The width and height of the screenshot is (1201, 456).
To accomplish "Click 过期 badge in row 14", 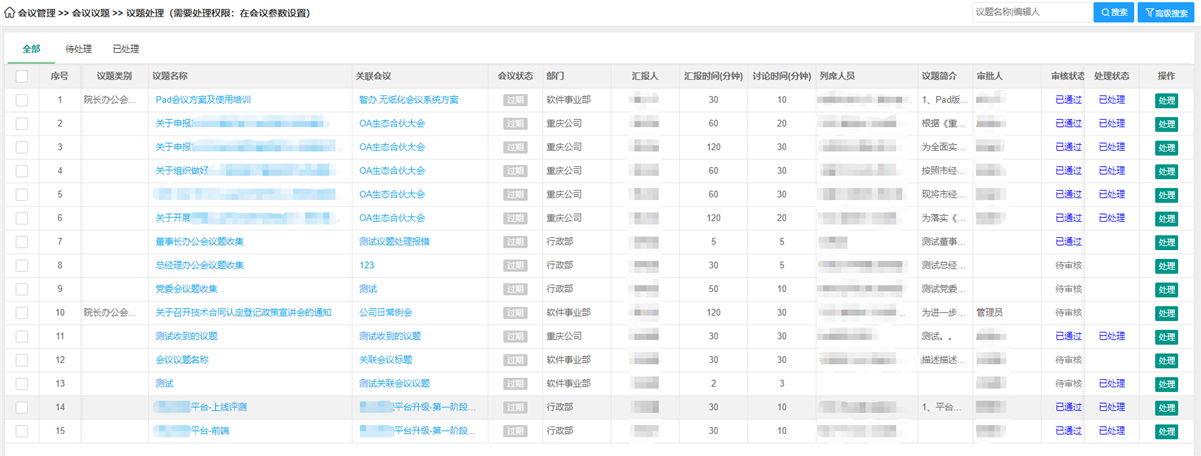I will click(515, 407).
